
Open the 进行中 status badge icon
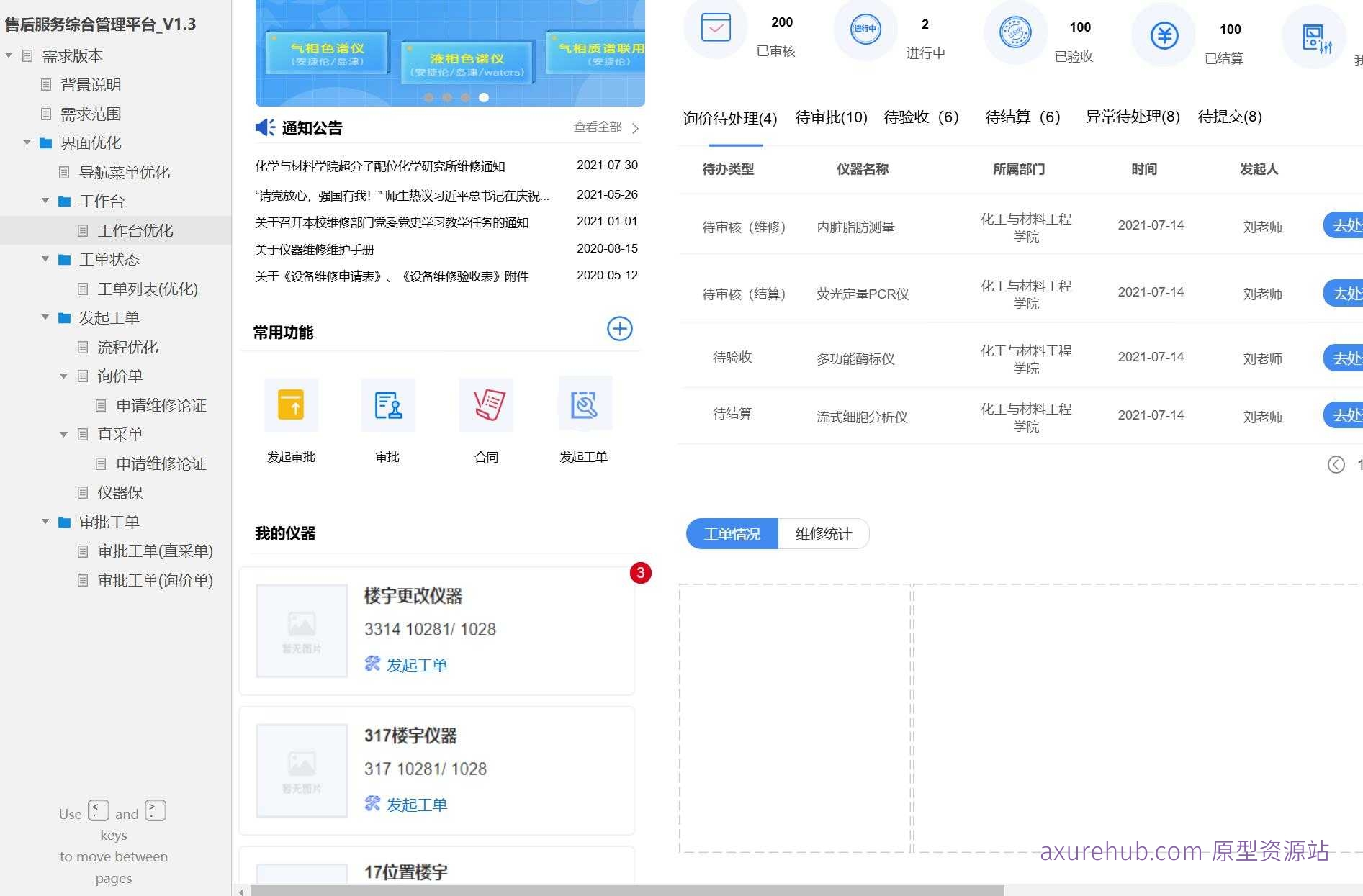pyautogui.click(x=865, y=29)
